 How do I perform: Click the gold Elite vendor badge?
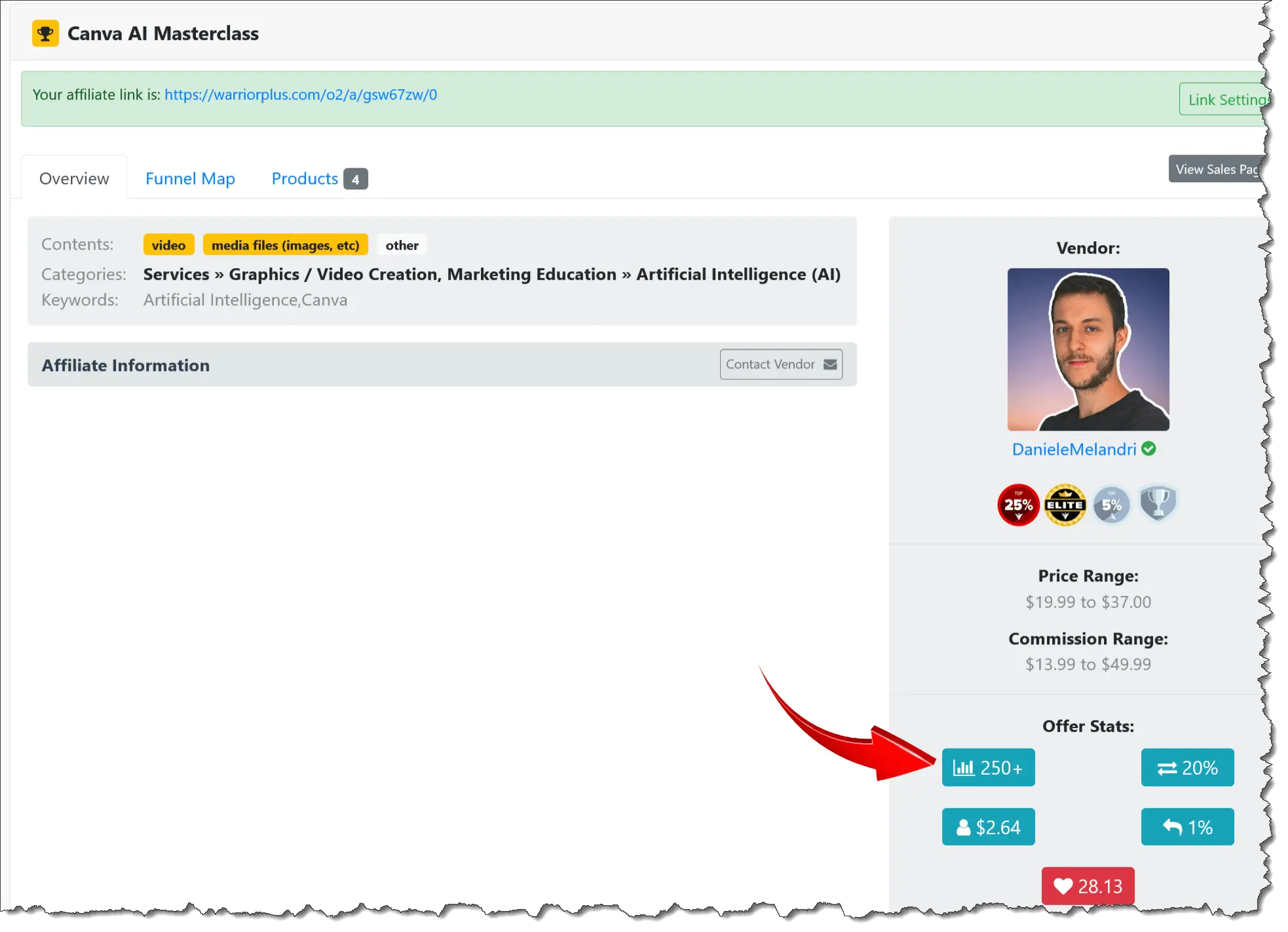coord(1065,505)
